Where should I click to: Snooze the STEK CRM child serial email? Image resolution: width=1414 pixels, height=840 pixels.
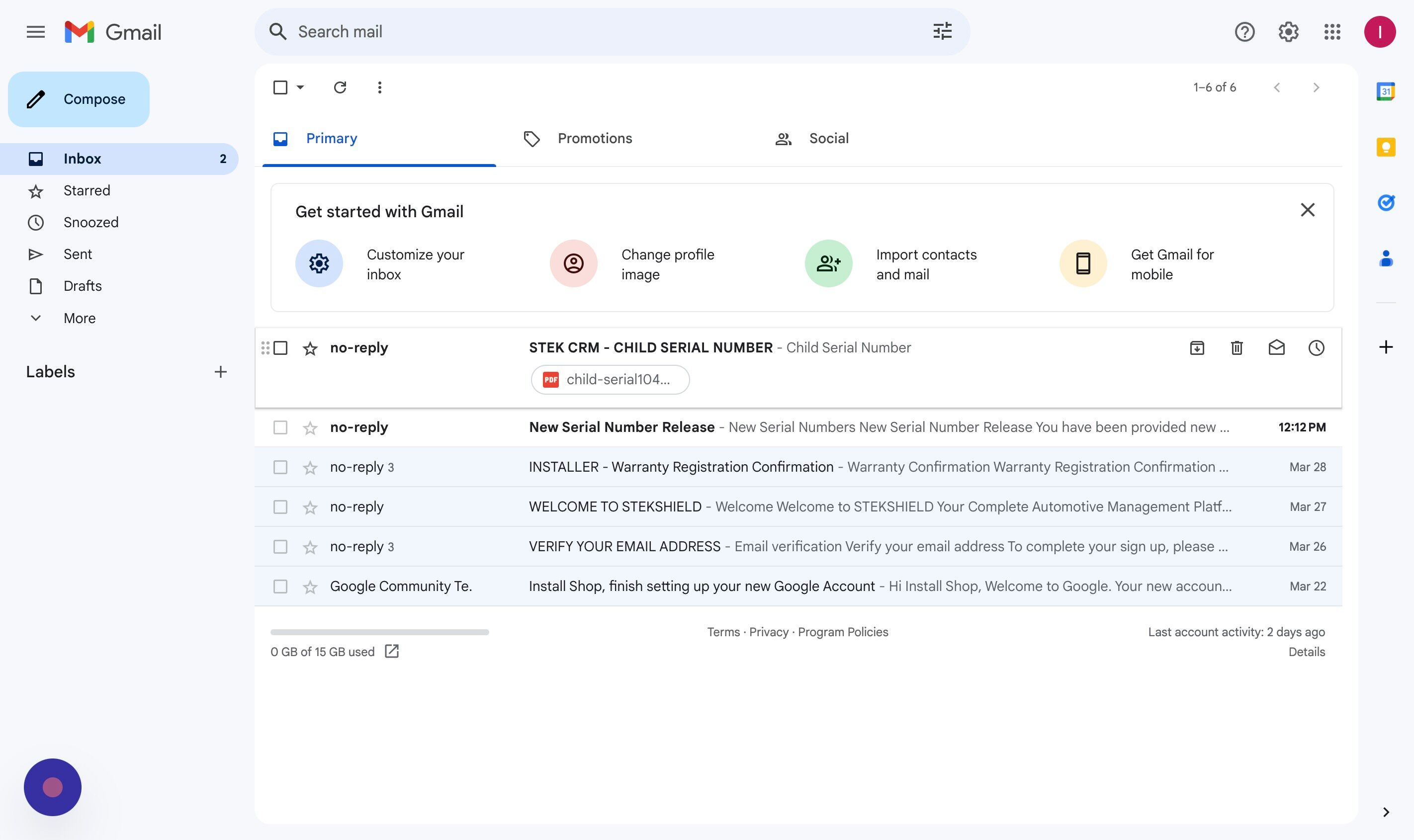[1316, 347]
